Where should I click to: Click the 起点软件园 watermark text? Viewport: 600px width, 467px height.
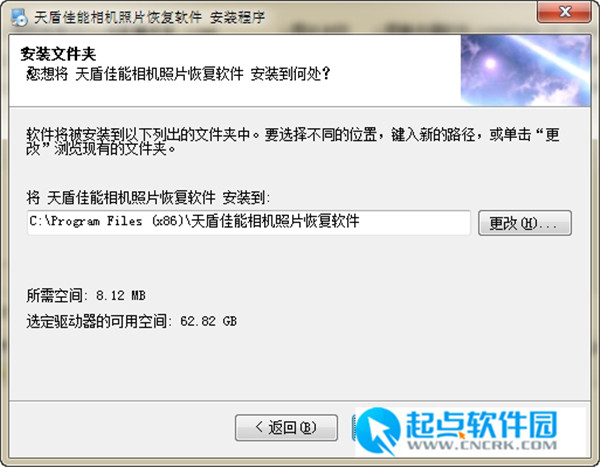tap(481, 425)
